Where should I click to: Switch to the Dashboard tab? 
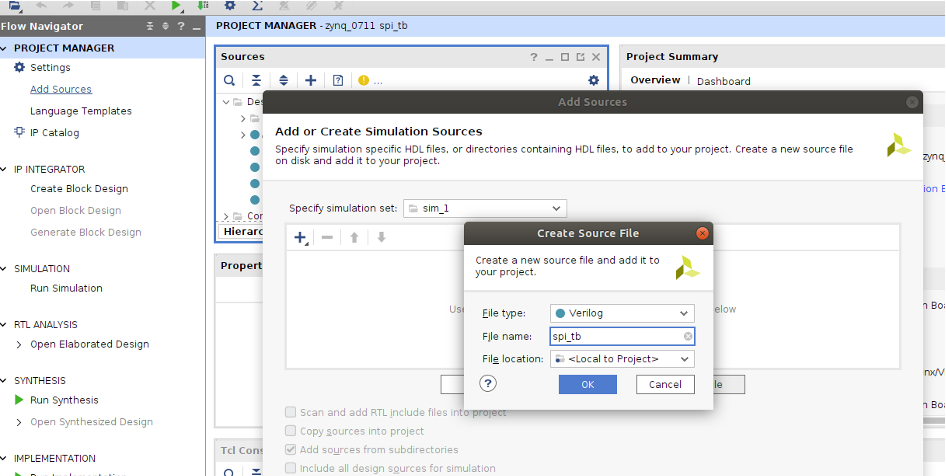723,81
